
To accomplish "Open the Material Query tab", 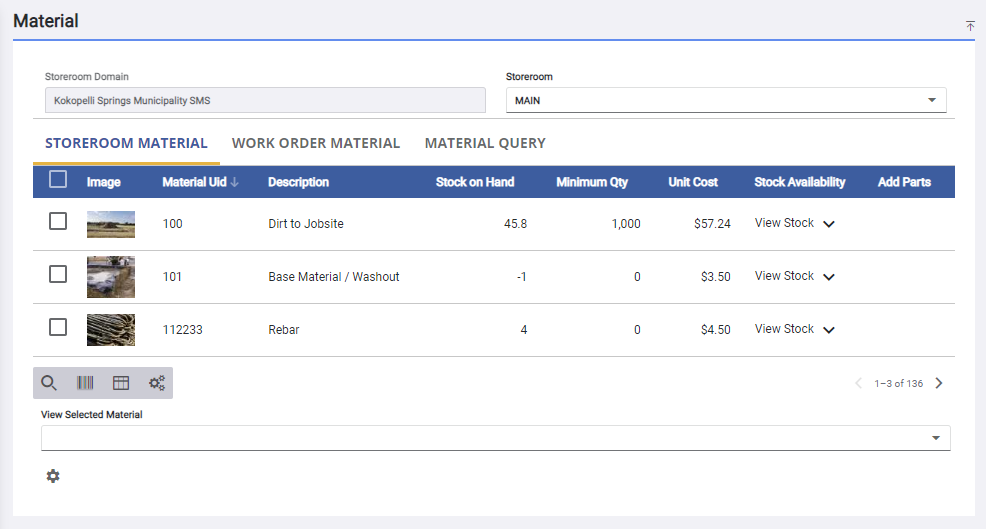I will pyautogui.click(x=485, y=143).
